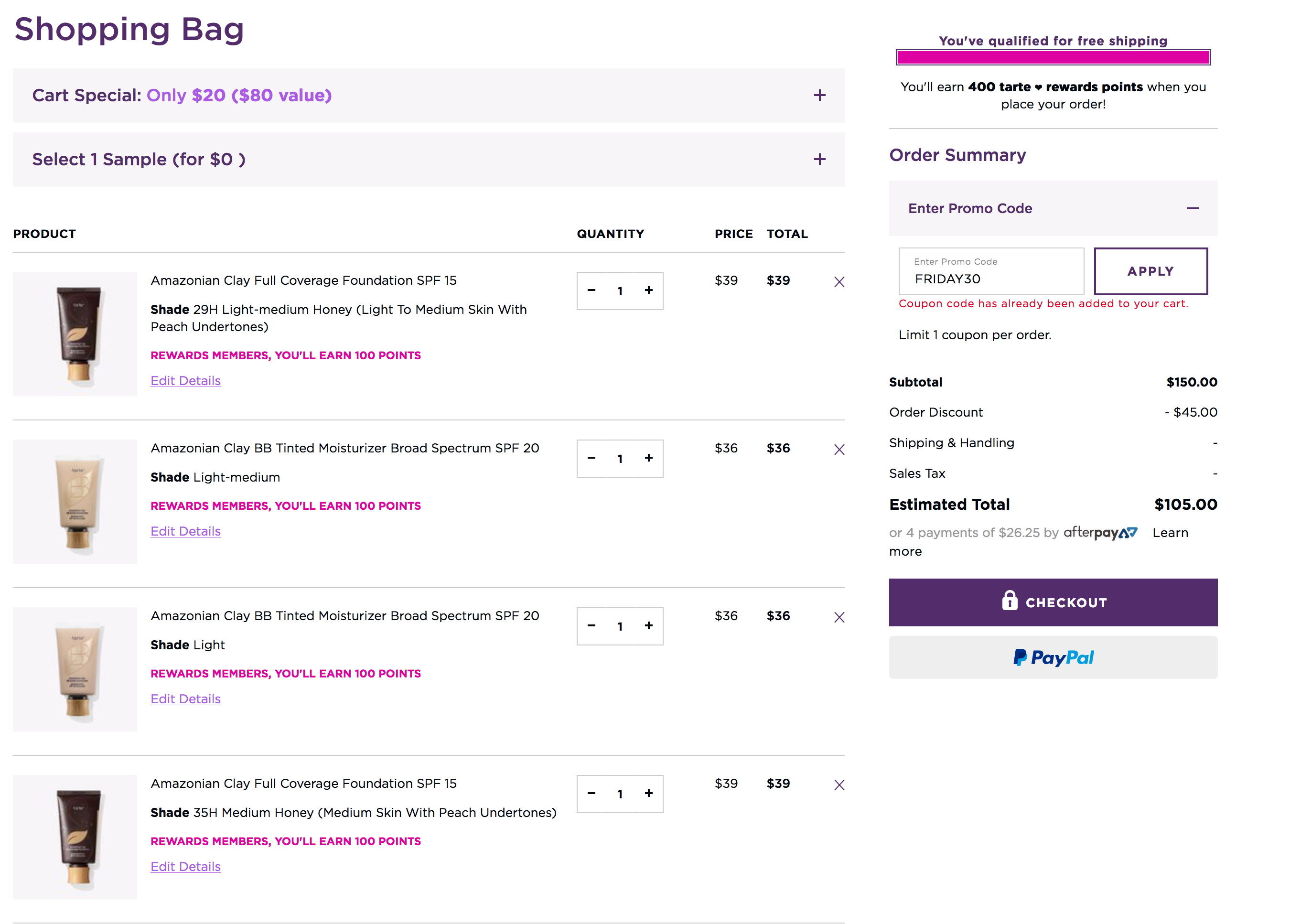Remove 29H Light-medium Honey foundation from bag
The image size is (1290, 924).
click(839, 282)
